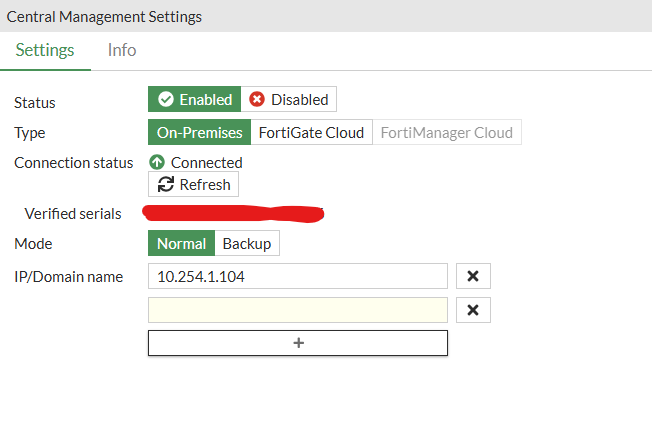
Task: Choose On-Premises as the Type
Action: click(x=199, y=132)
